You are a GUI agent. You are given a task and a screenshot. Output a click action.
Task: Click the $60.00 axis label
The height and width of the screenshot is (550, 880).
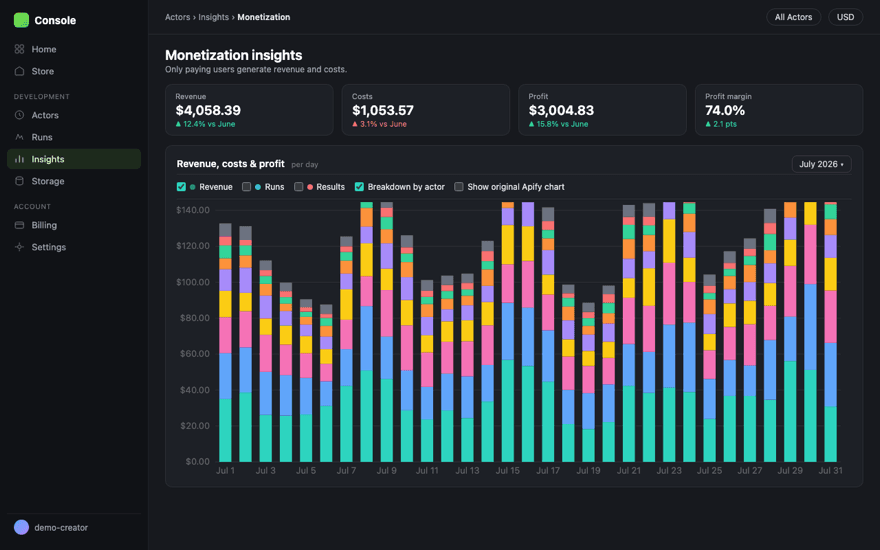point(195,354)
